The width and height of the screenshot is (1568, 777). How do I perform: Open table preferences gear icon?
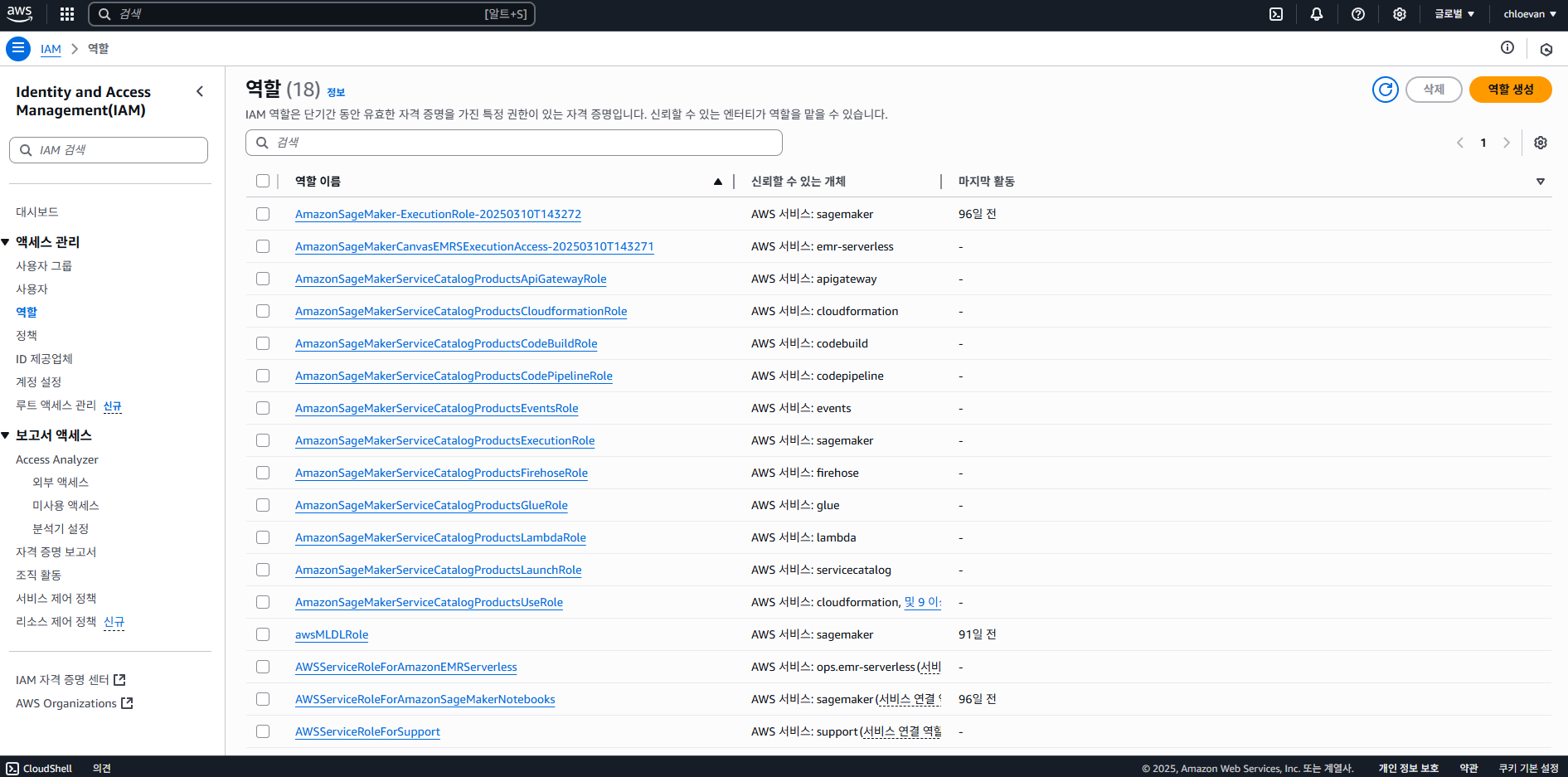click(x=1541, y=143)
